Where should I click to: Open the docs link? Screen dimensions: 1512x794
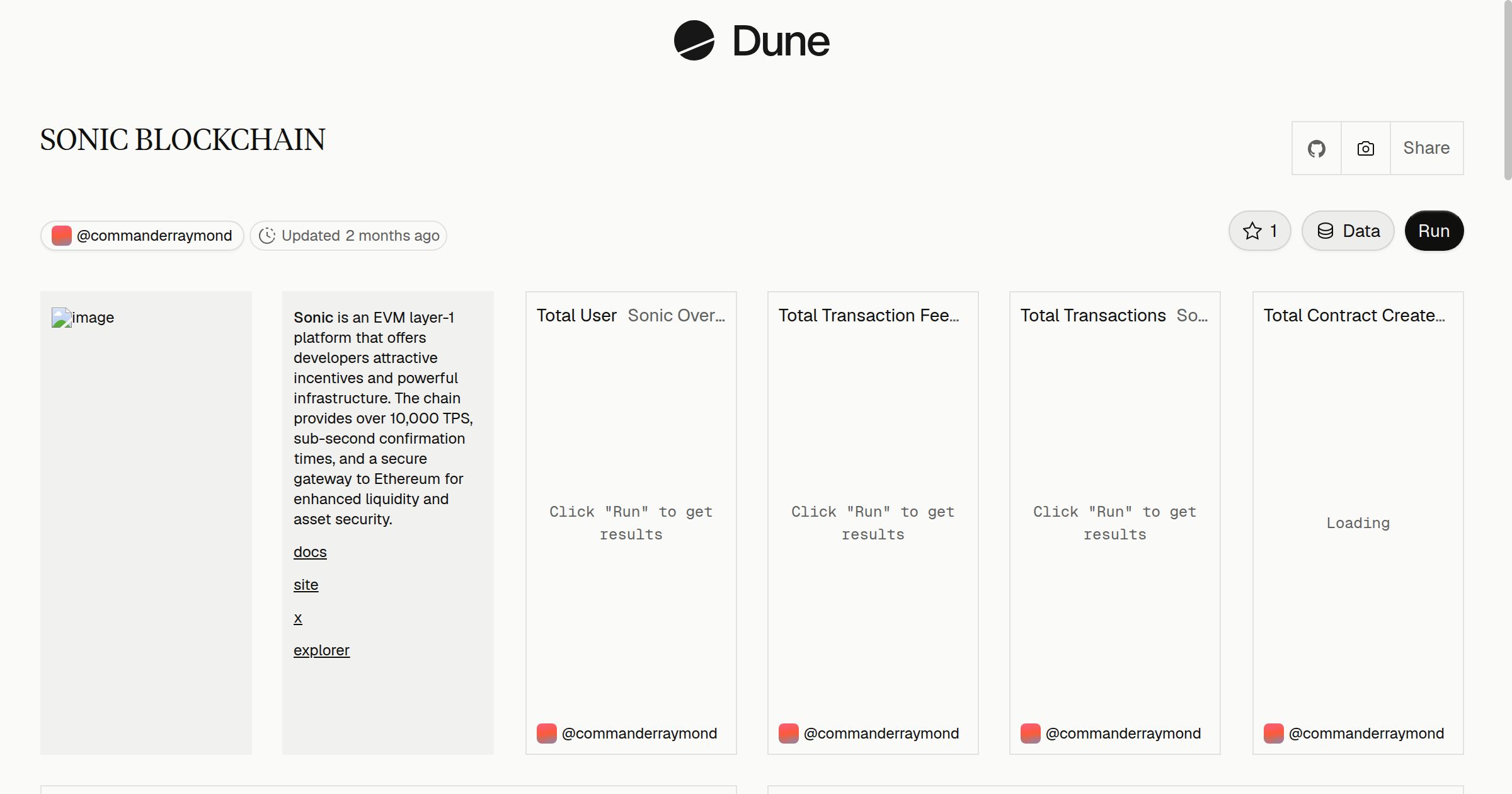310,552
